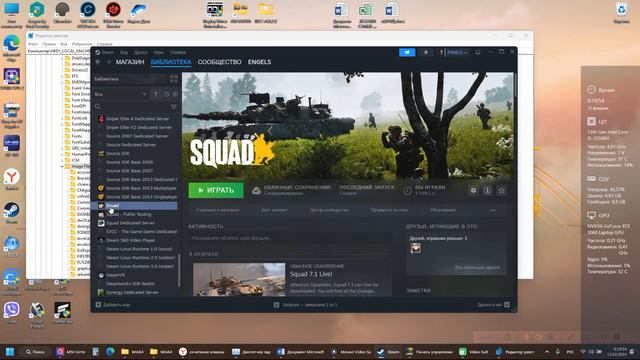Image resolution: width=640 pixels, height=360 pixels.
Task: Click Steam's forward navigation arrow
Action: tap(109, 62)
